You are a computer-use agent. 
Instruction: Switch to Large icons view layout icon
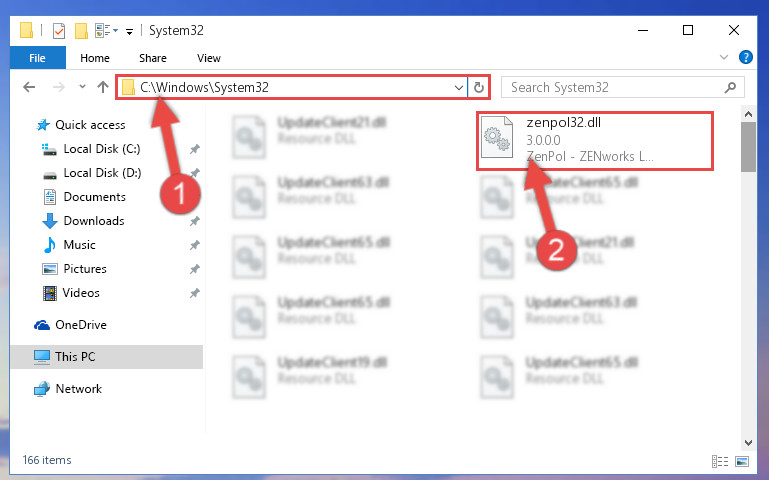click(x=742, y=461)
